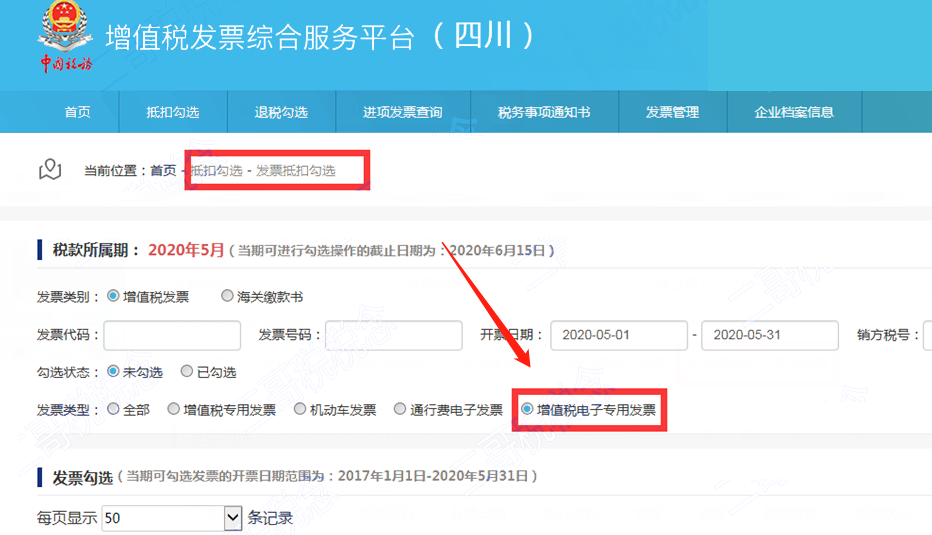Screen dimensions: 932x535
Task: Click the 条记录 text after page size
Action: point(270,518)
